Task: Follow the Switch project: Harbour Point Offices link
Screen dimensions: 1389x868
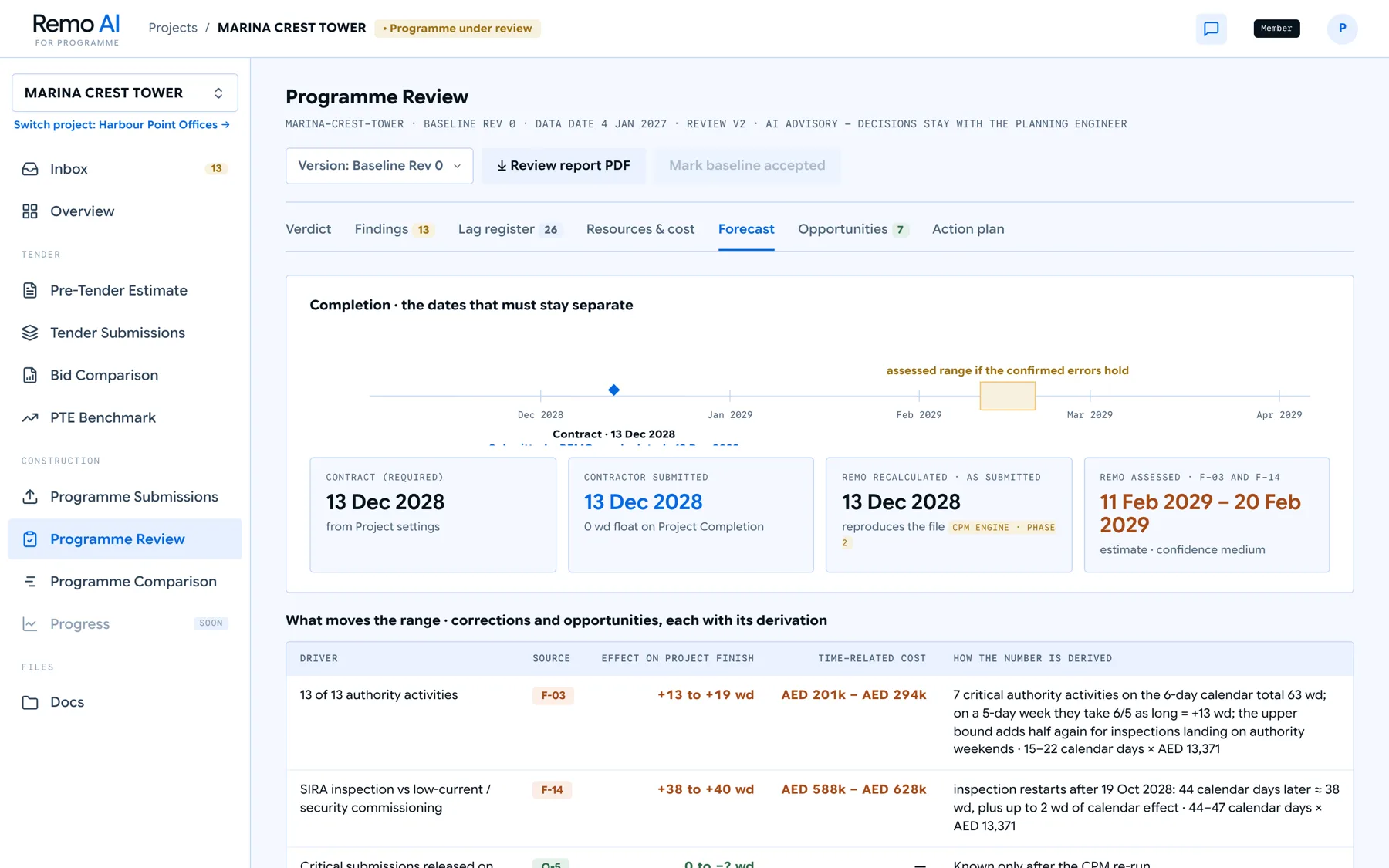Action: click(x=122, y=125)
